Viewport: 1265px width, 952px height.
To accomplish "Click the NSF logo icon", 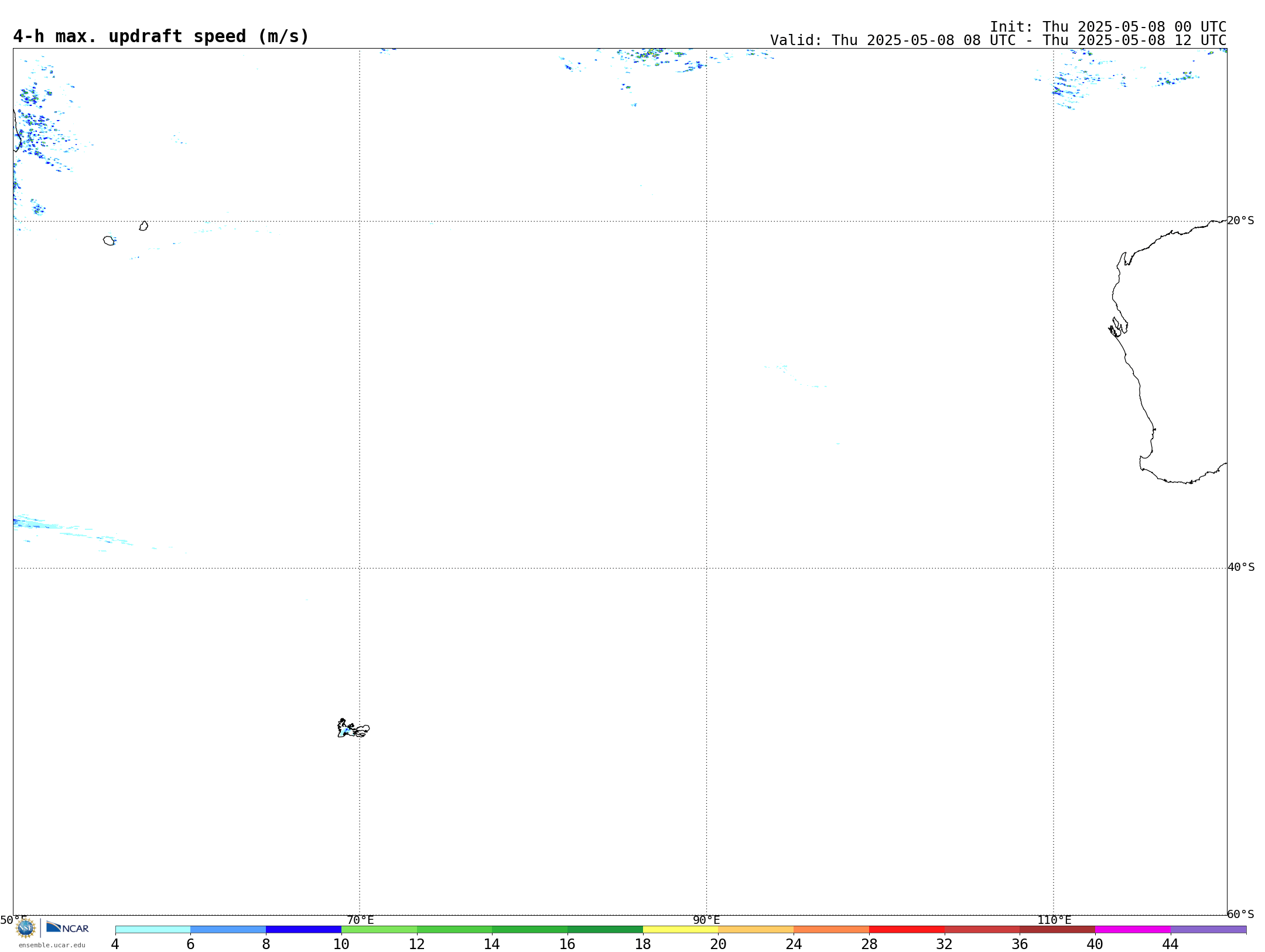I will tap(26, 928).
